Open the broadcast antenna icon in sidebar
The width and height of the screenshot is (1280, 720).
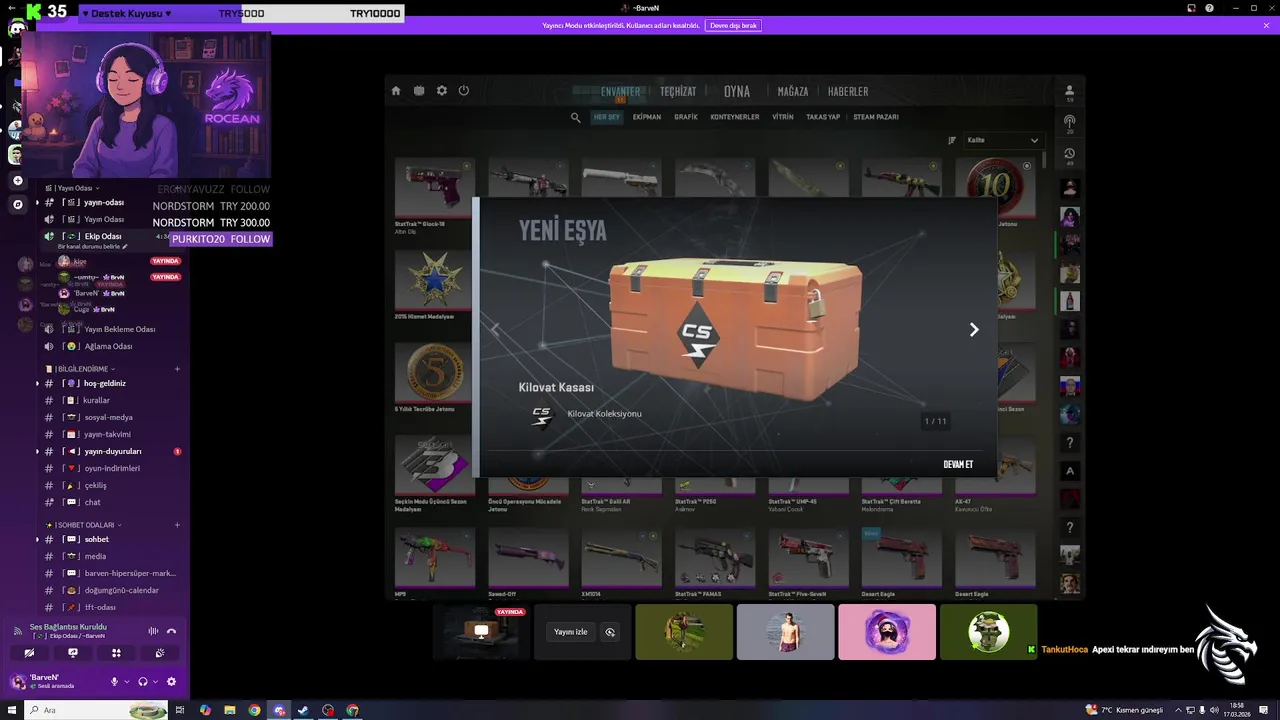point(1070,122)
